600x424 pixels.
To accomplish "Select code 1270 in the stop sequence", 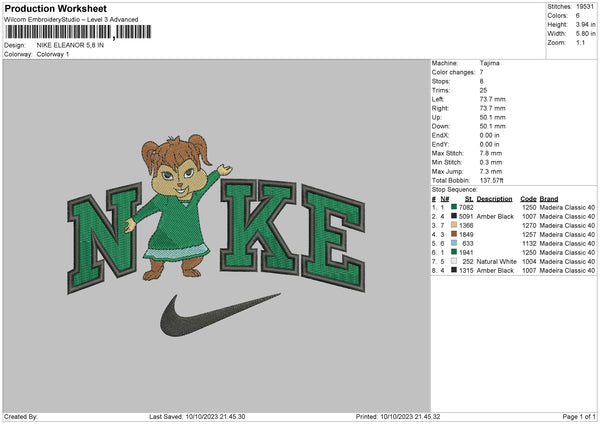I will point(529,225).
